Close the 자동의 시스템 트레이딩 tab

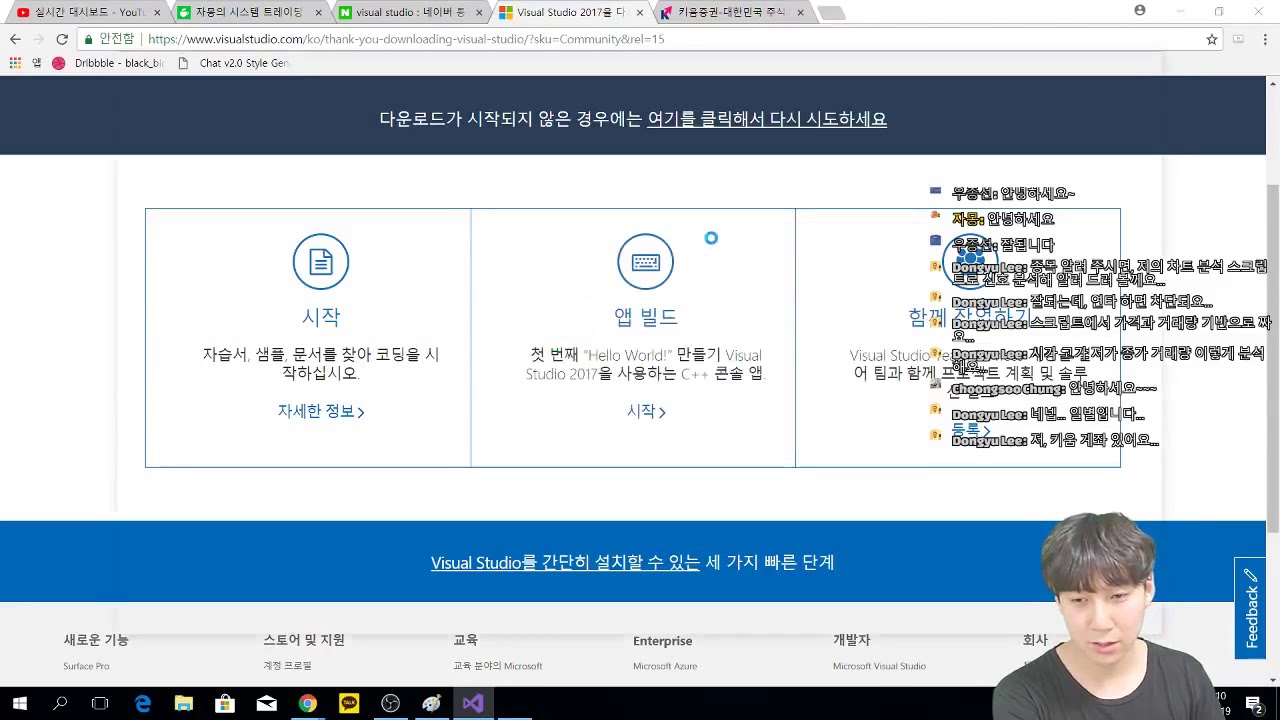click(318, 12)
